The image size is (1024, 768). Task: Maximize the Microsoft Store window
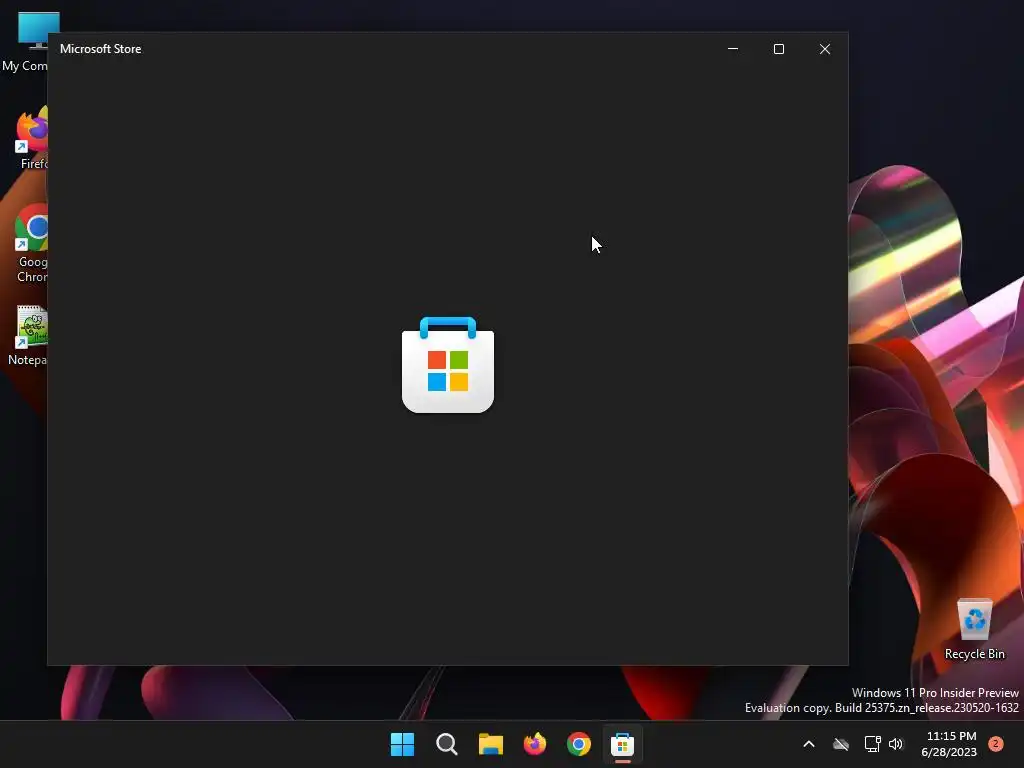pyautogui.click(x=778, y=49)
